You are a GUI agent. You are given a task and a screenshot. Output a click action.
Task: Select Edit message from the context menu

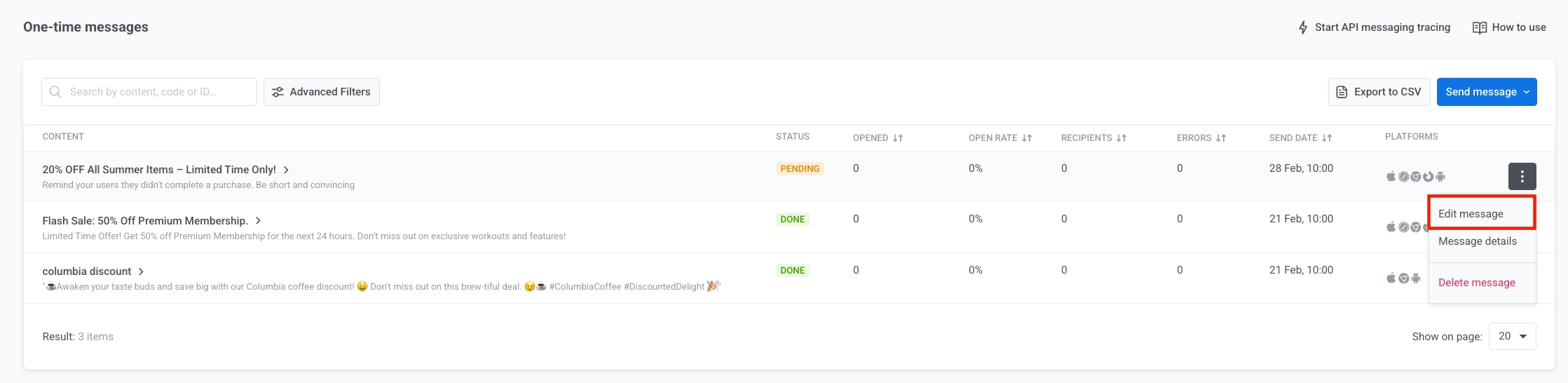(1471, 214)
